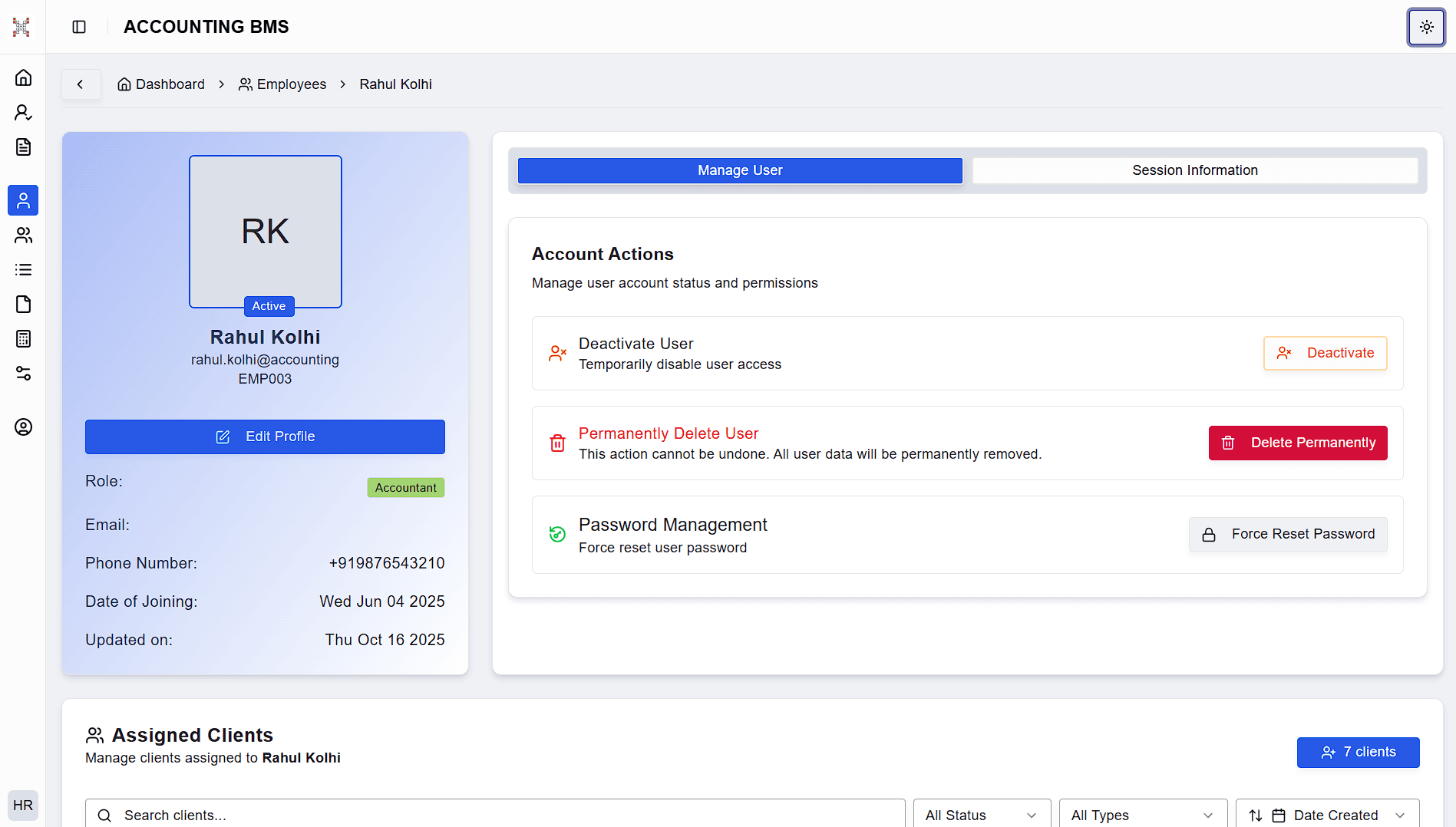Select the Manage User tab
Image resolution: width=1456 pixels, height=827 pixels.
point(739,170)
